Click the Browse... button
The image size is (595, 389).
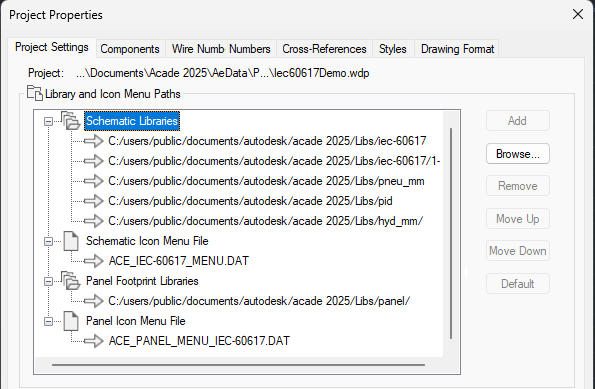pyautogui.click(x=518, y=154)
